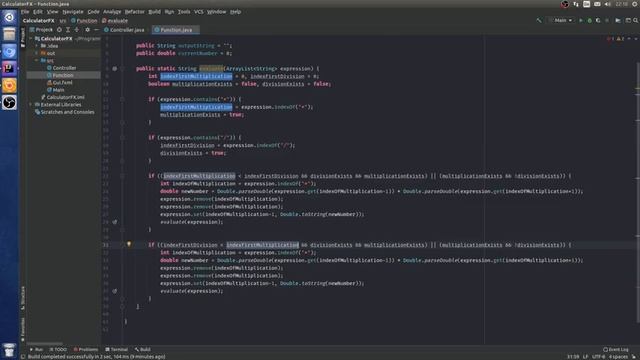Click the Ubuntu dash home icon
640x360 pixels.
[x=9, y=18]
